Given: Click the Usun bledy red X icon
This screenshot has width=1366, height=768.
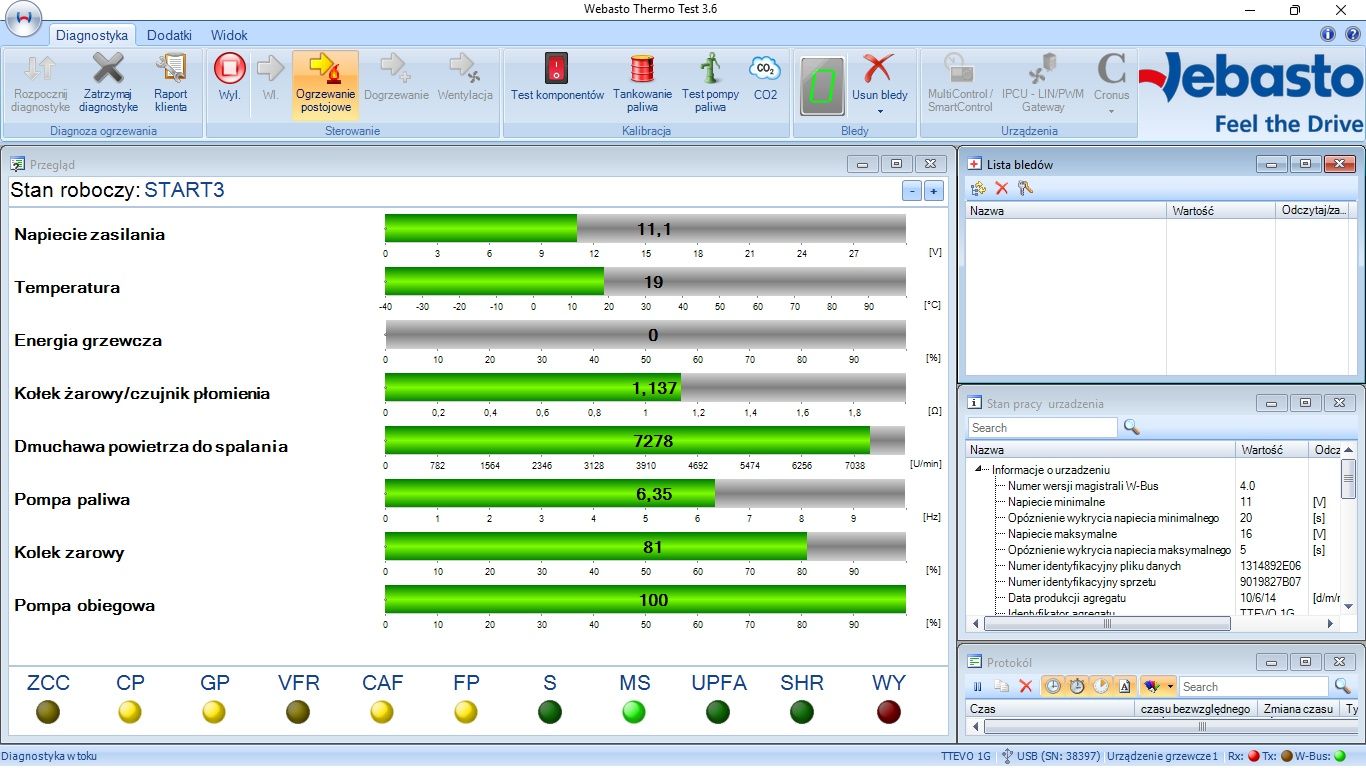Looking at the screenshot, I should pyautogui.click(x=877, y=69).
